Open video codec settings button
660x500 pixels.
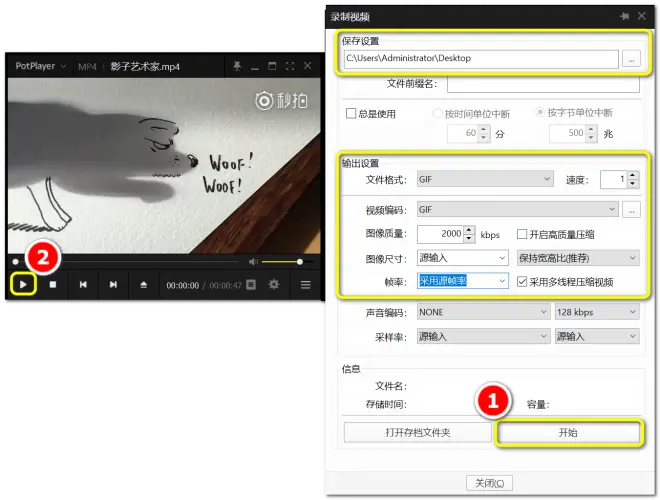click(x=631, y=210)
